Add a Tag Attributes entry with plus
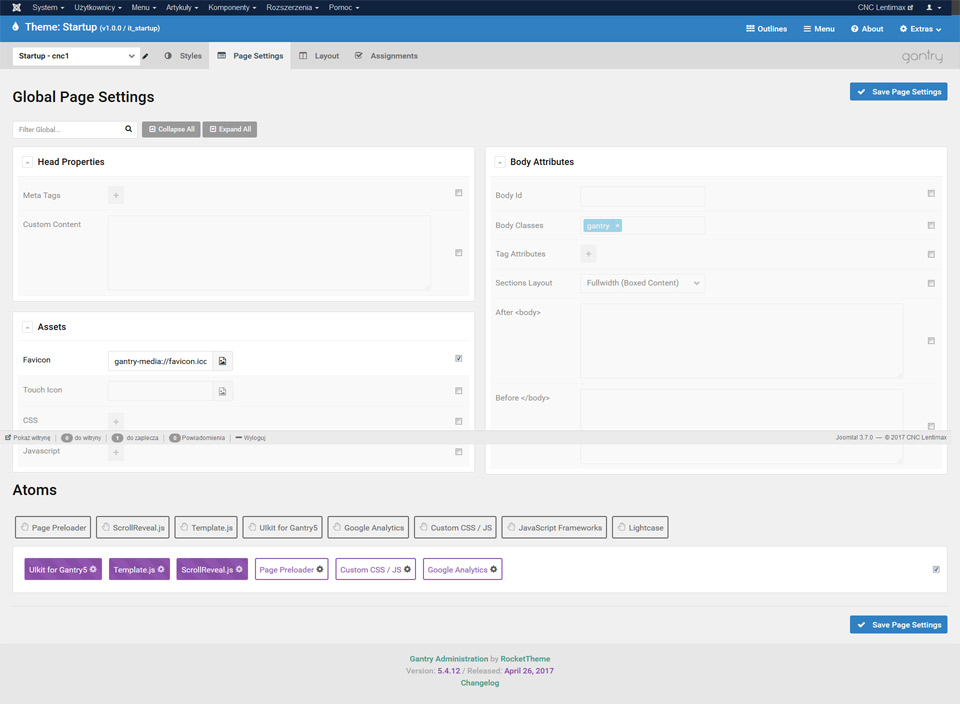Image resolution: width=960 pixels, height=704 pixels. click(x=588, y=253)
